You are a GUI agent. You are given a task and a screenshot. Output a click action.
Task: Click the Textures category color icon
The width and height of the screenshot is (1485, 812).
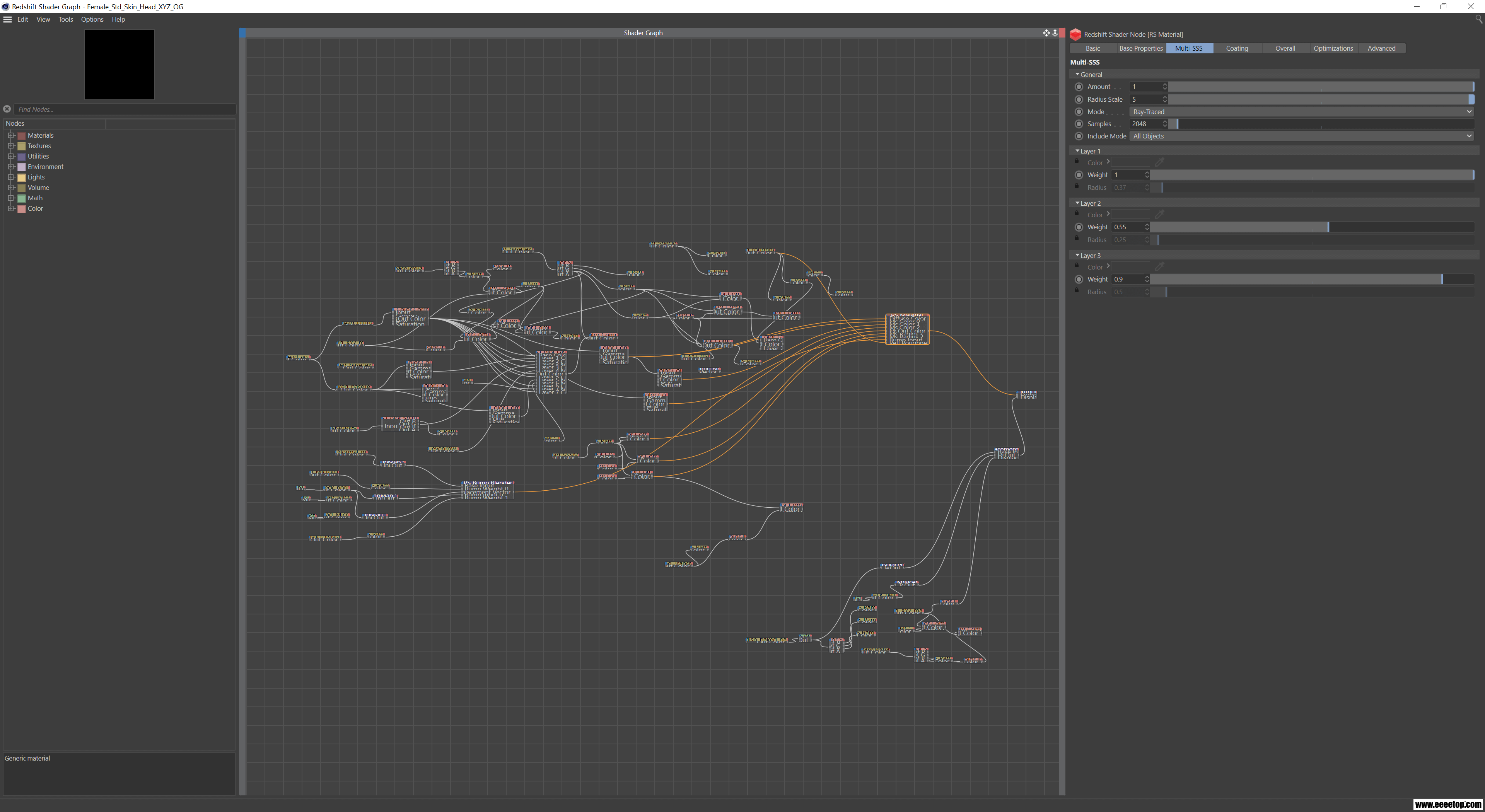point(21,147)
